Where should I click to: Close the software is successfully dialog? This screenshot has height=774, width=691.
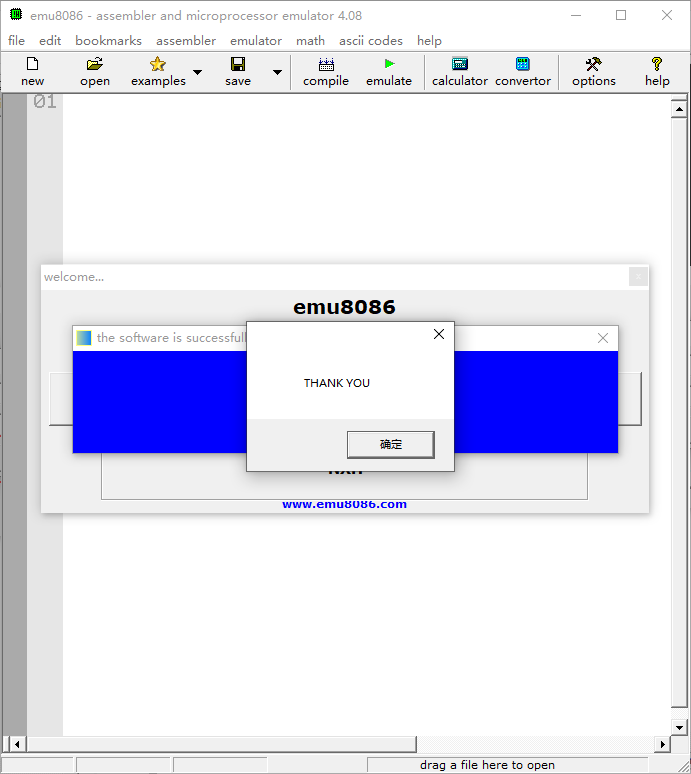pyautogui.click(x=603, y=338)
